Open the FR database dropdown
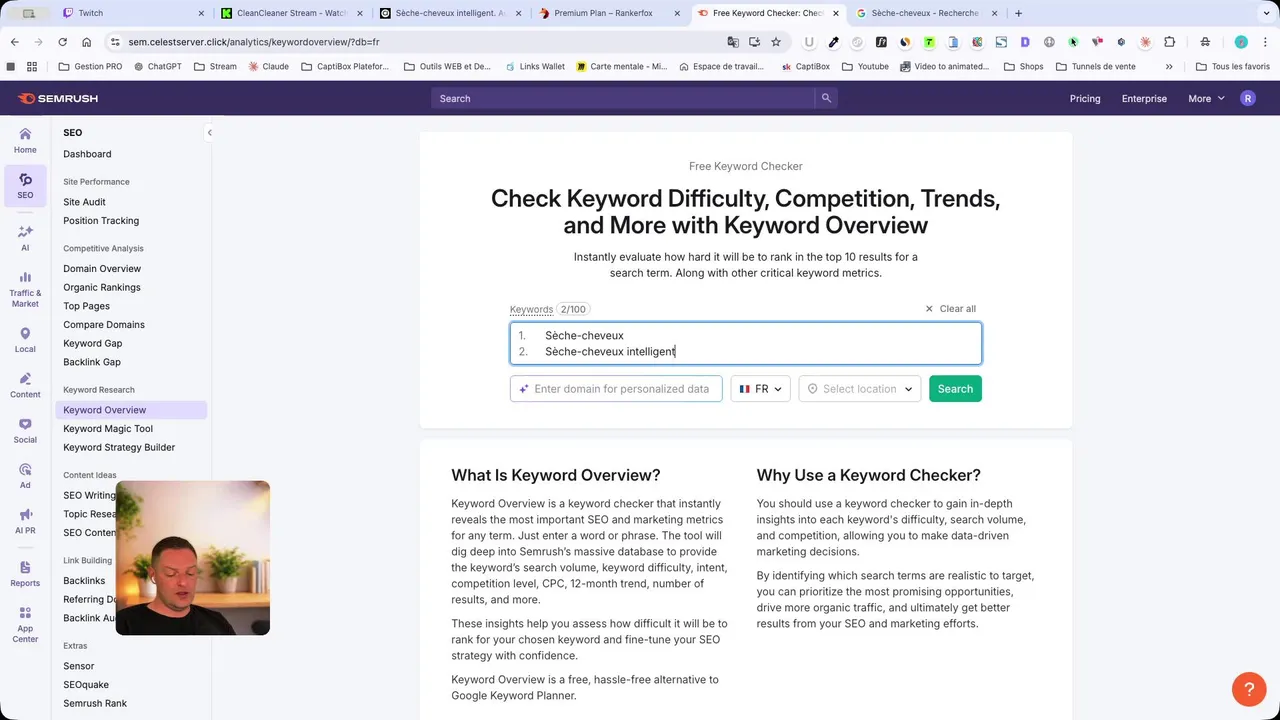 click(x=761, y=389)
